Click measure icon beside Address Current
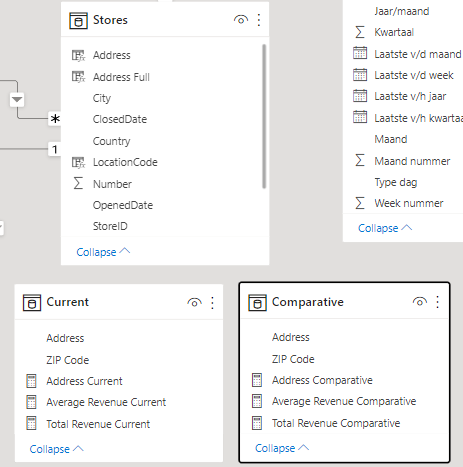Image resolution: width=463 pixels, height=467 pixels. 31,381
